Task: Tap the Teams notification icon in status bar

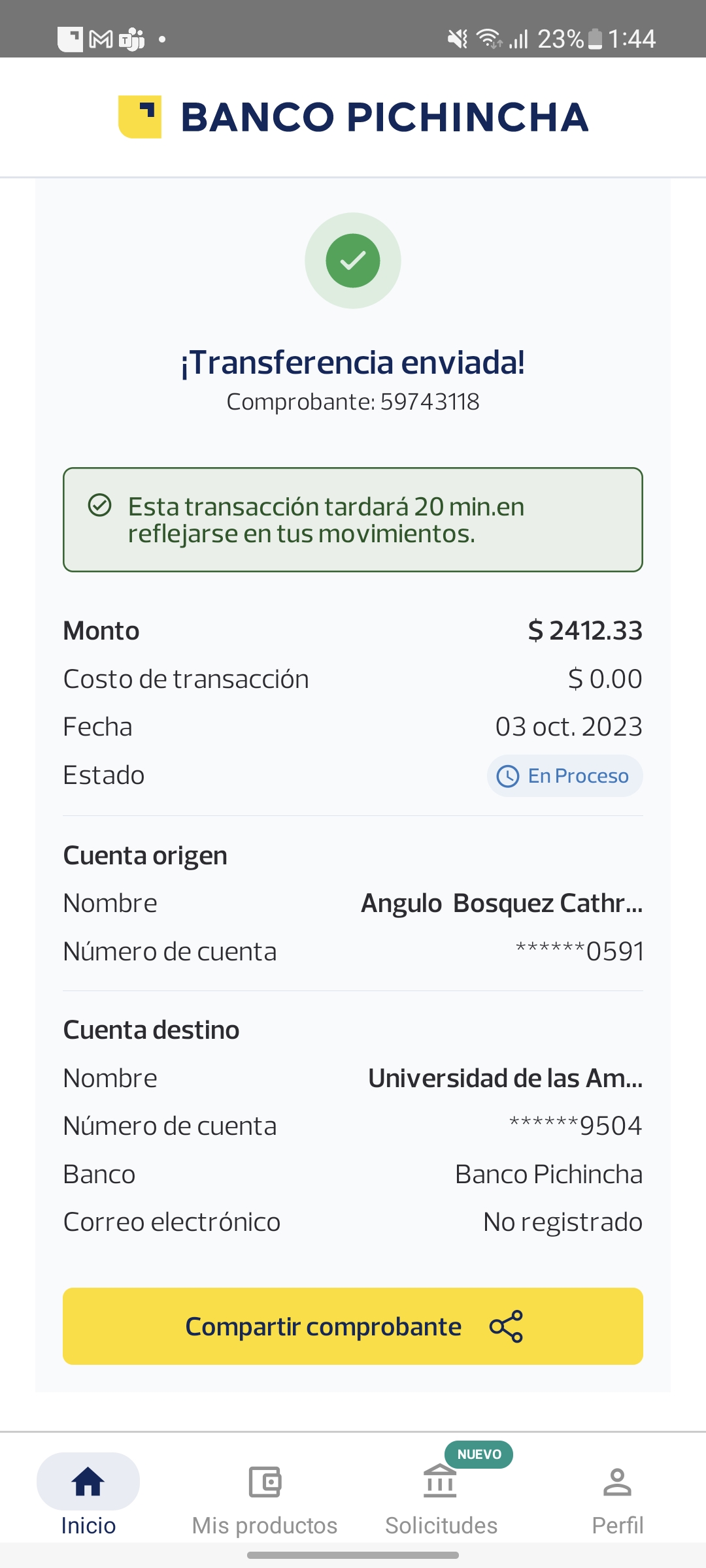Action: click(132, 39)
